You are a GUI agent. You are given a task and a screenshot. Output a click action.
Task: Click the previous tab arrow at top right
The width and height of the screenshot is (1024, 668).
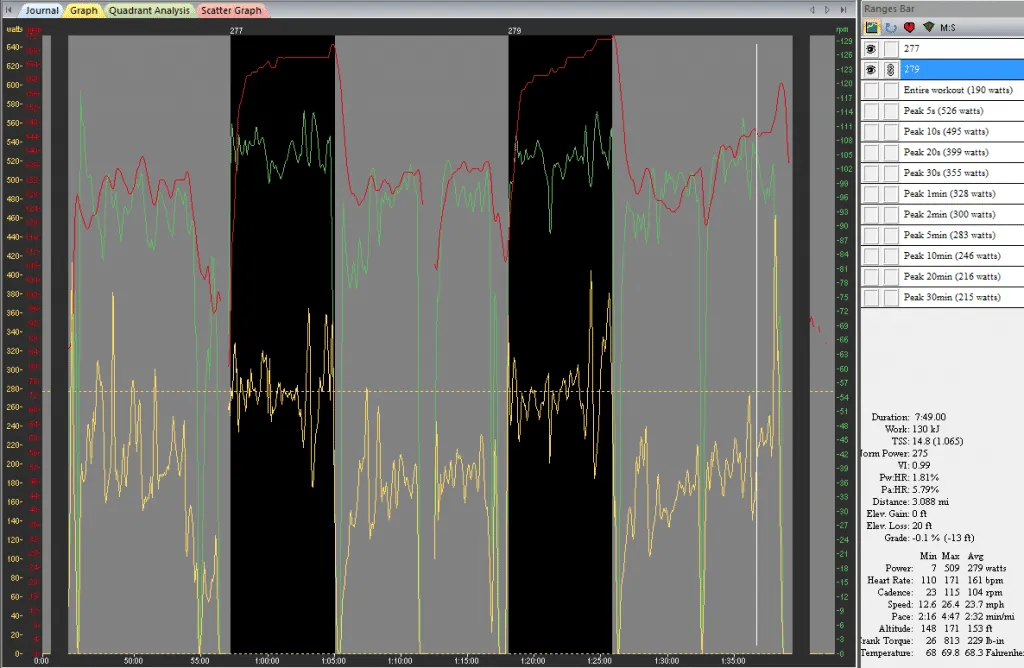[812, 10]
